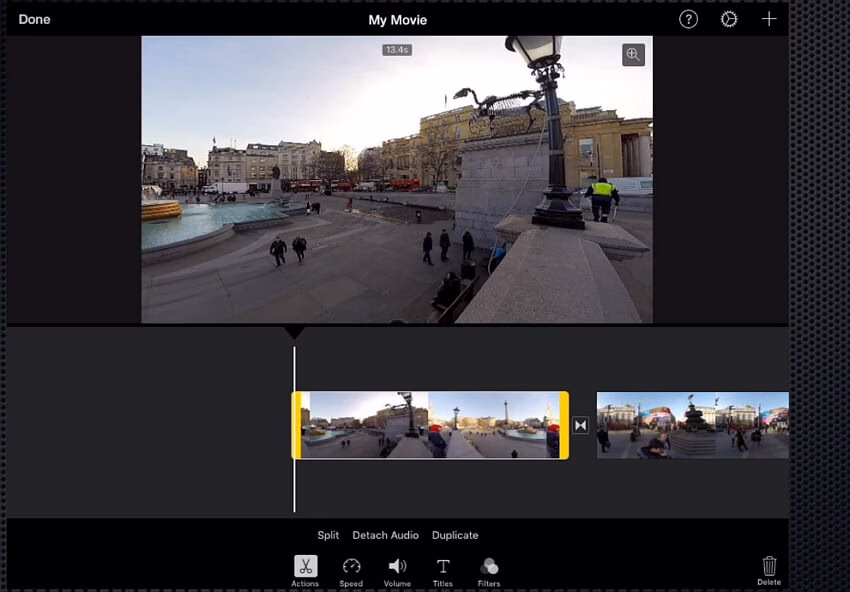
Task: Delete the selected clip with trash icon
Action: 769,570
